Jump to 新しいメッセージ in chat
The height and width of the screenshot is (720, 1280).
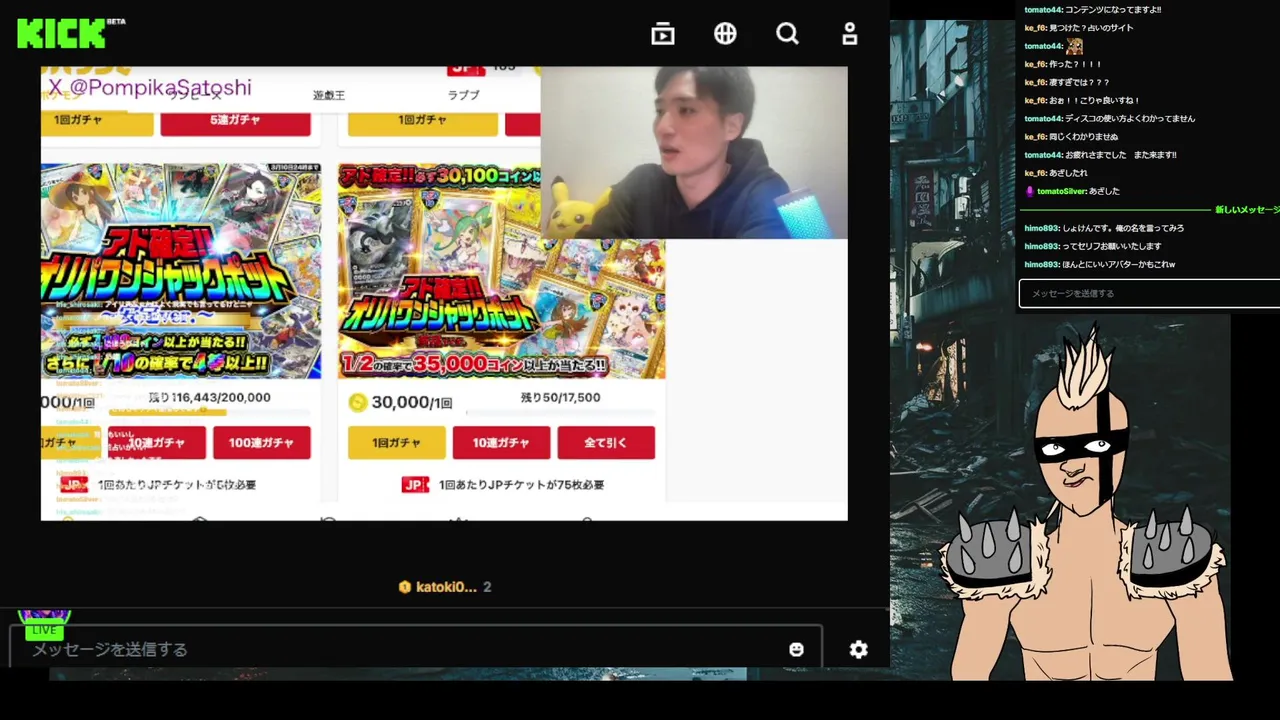pos(1247,210)
